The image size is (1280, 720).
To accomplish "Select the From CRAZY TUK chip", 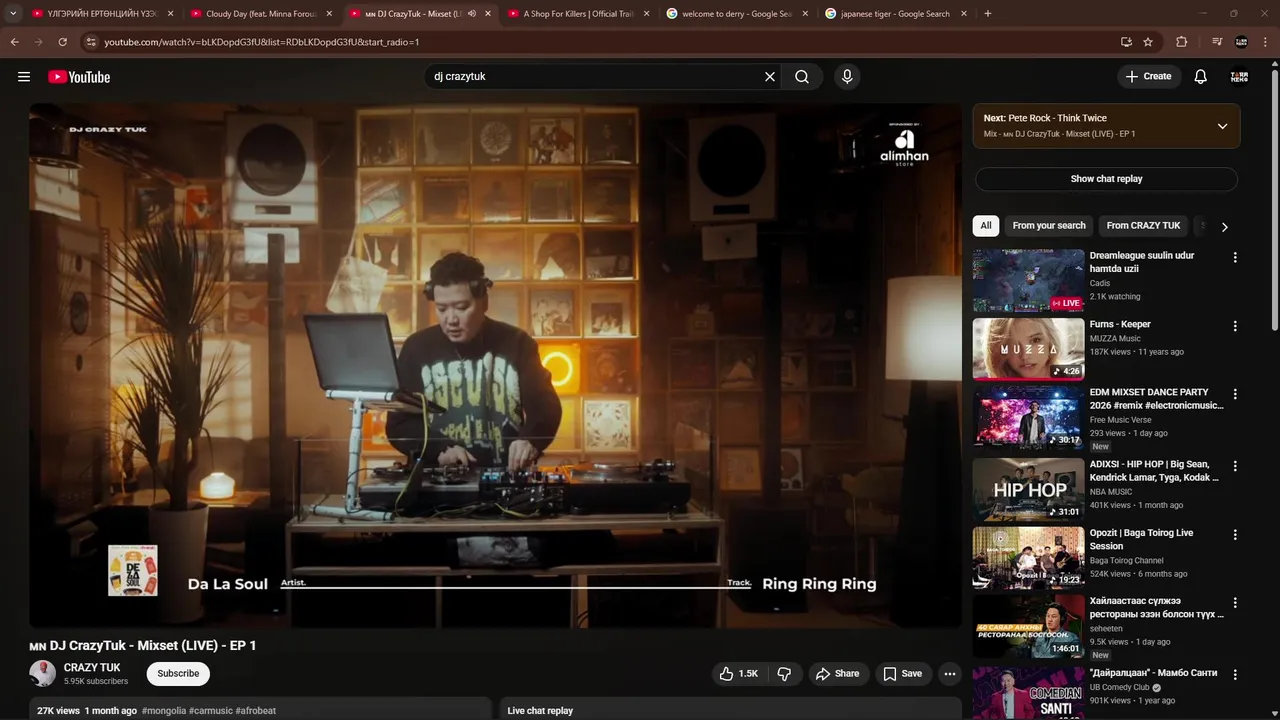I will coord(1143,226).
